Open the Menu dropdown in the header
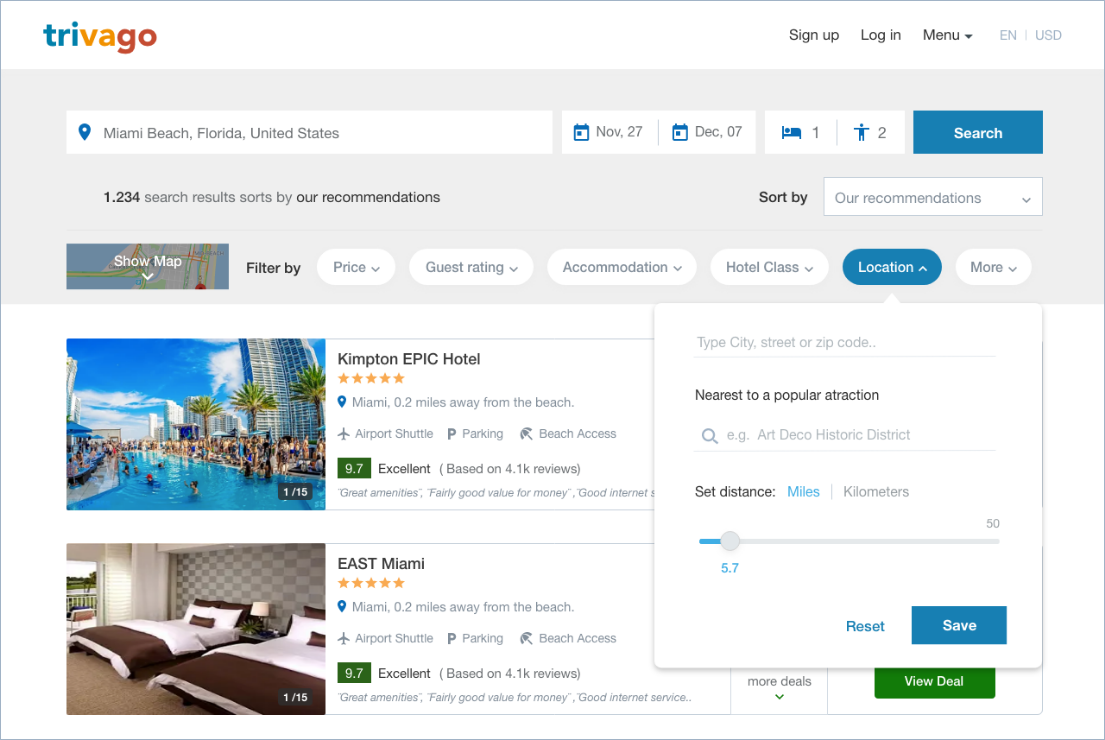This screenshot has width=1105, height=740. pyautogui.click(x=947, y=35)
